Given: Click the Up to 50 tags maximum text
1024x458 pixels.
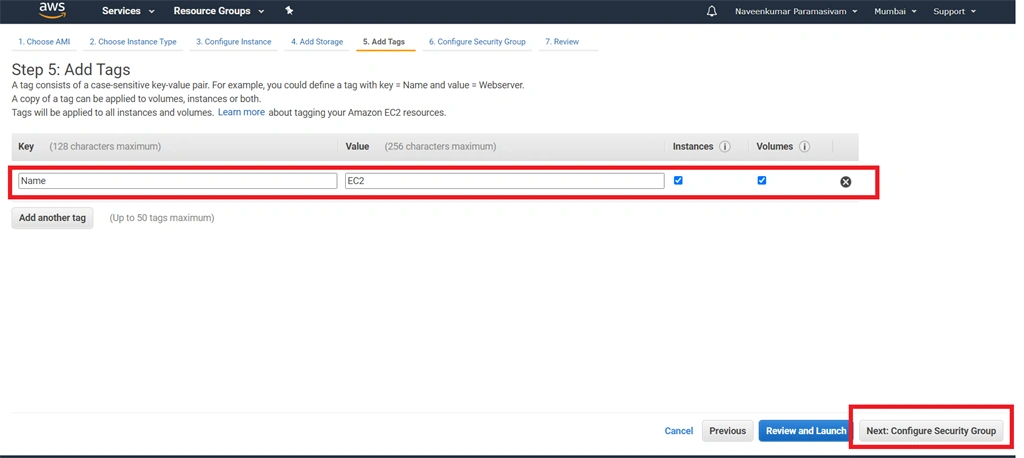Looking at the screenshot, I should 162,218.
